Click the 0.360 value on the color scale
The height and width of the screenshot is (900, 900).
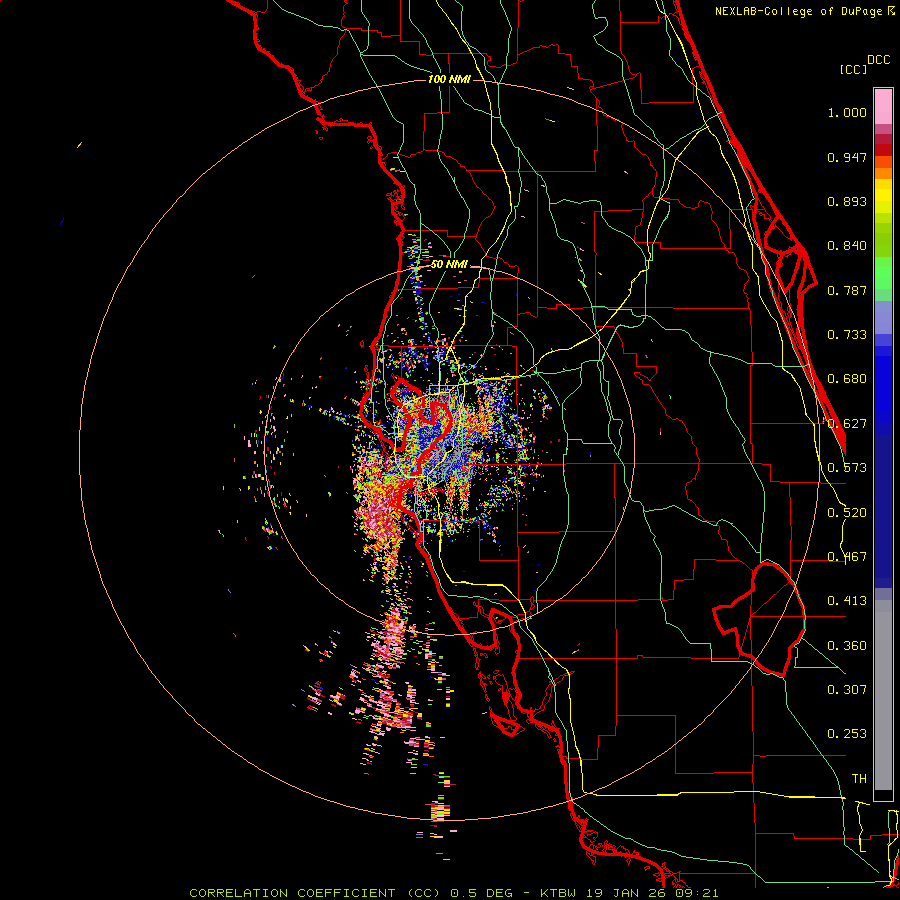(x=847, y=646)
